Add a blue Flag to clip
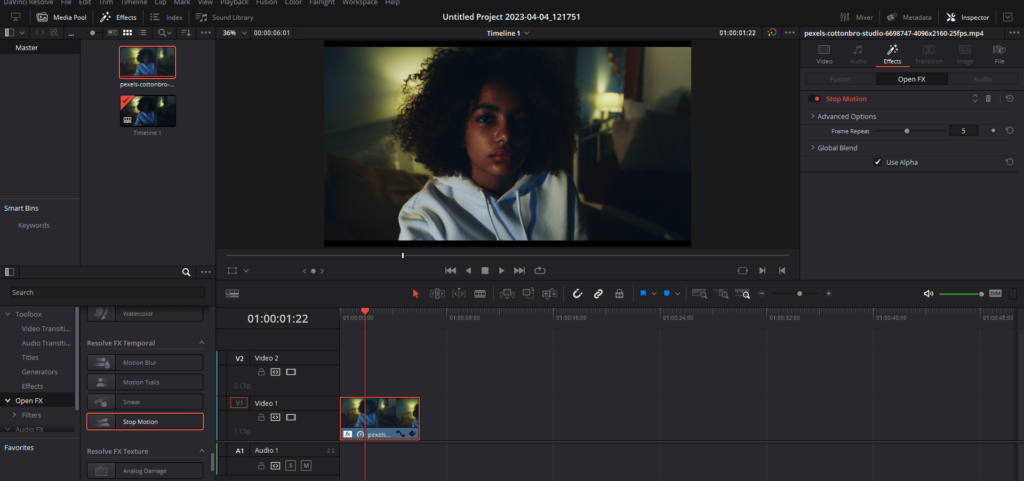This screenshot has width=1024, height=481. coord(643,294)
